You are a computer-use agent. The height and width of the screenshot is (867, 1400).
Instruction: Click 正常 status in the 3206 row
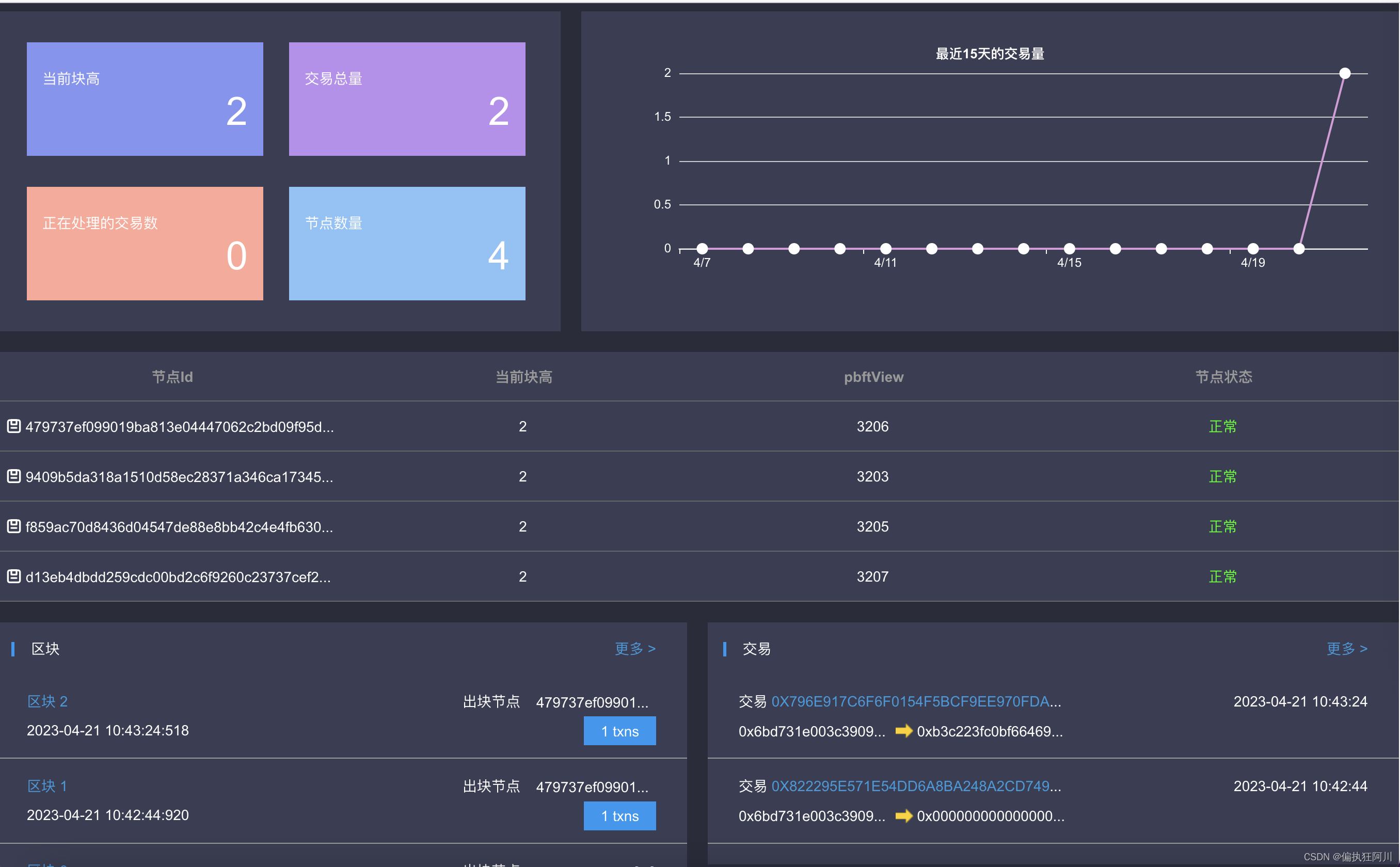(x=1222, y=426)
